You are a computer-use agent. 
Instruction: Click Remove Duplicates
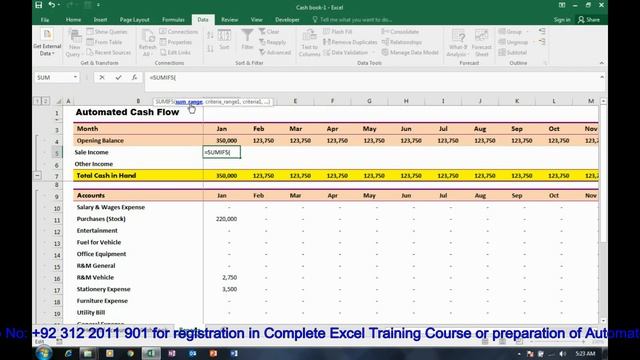(x=350, y=42)
